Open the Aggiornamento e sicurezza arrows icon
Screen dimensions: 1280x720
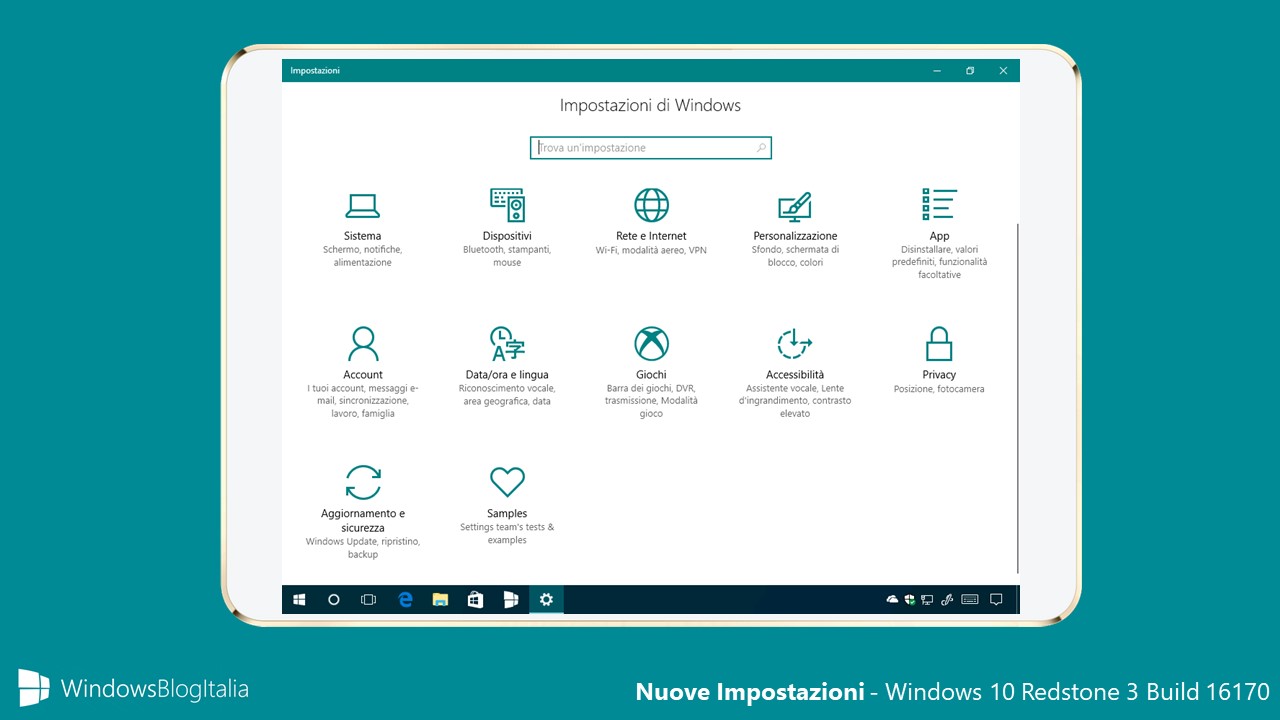[363, 482]
